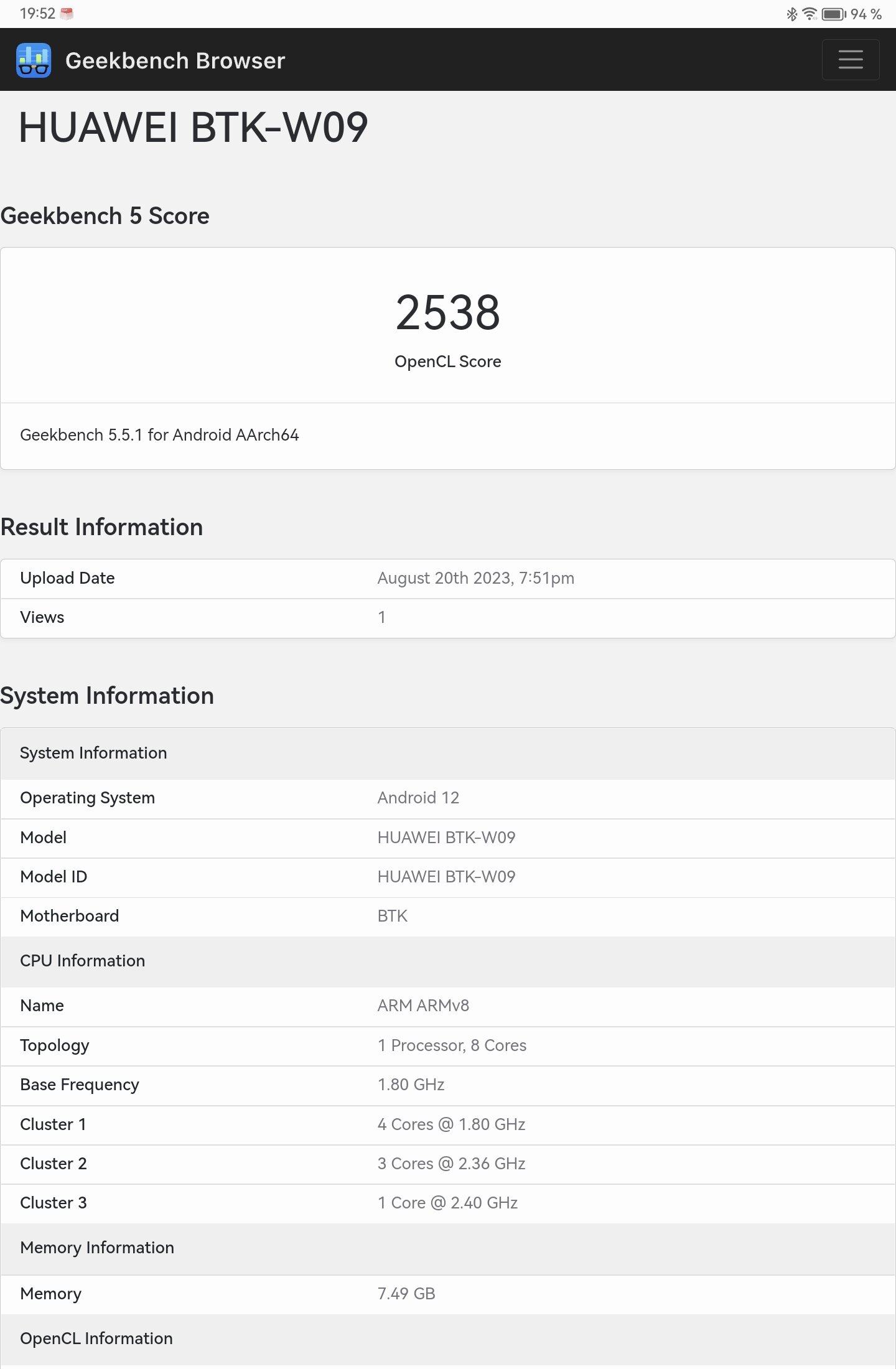Click the Cluster 2 label

coord(54,1164)
